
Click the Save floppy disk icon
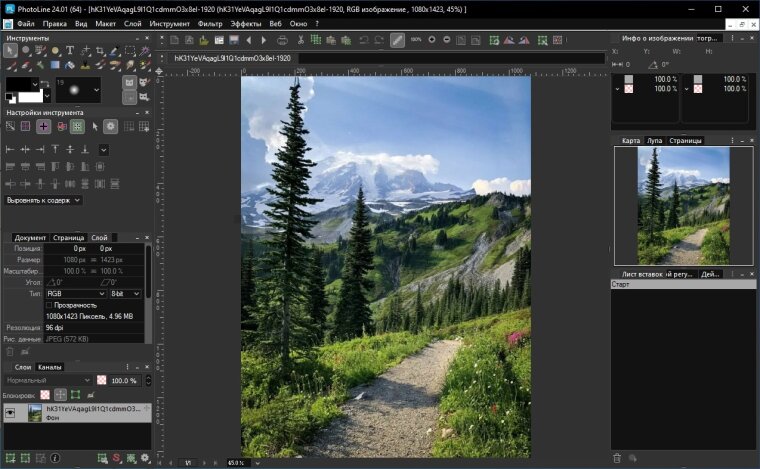coord(234,40)
